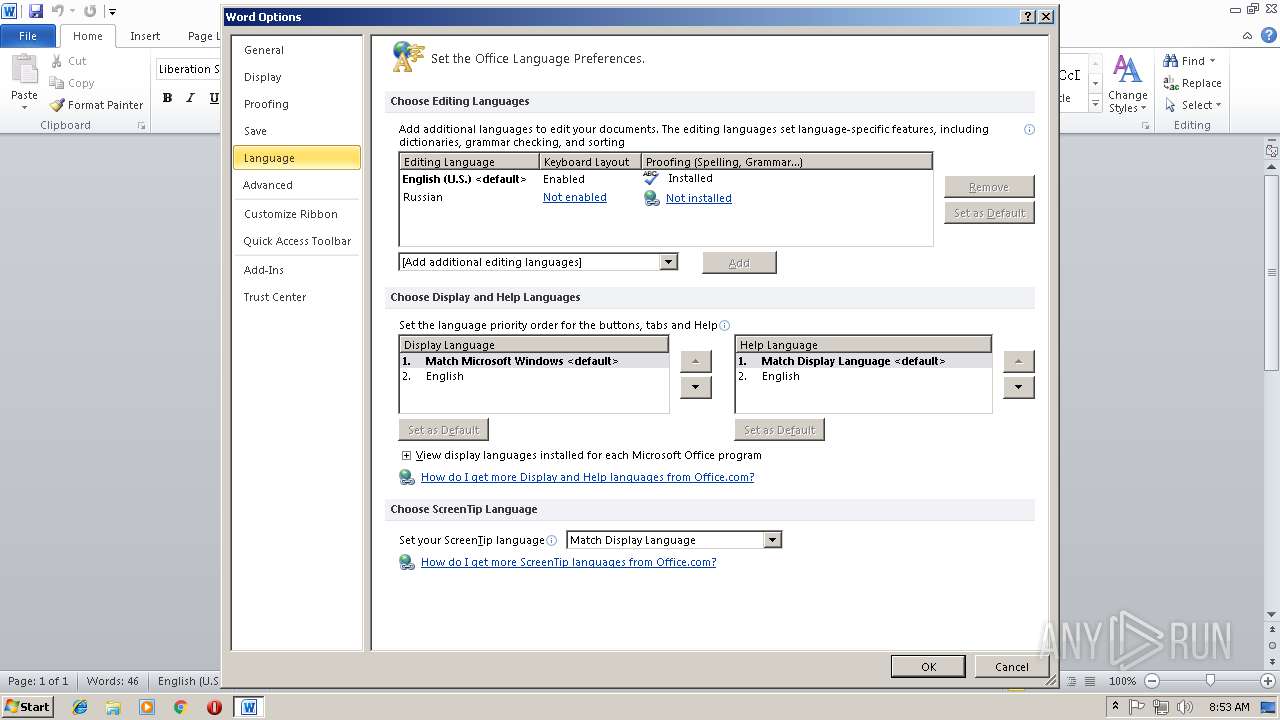Open the Clipboard group dialog launcher

click(141, 126)
